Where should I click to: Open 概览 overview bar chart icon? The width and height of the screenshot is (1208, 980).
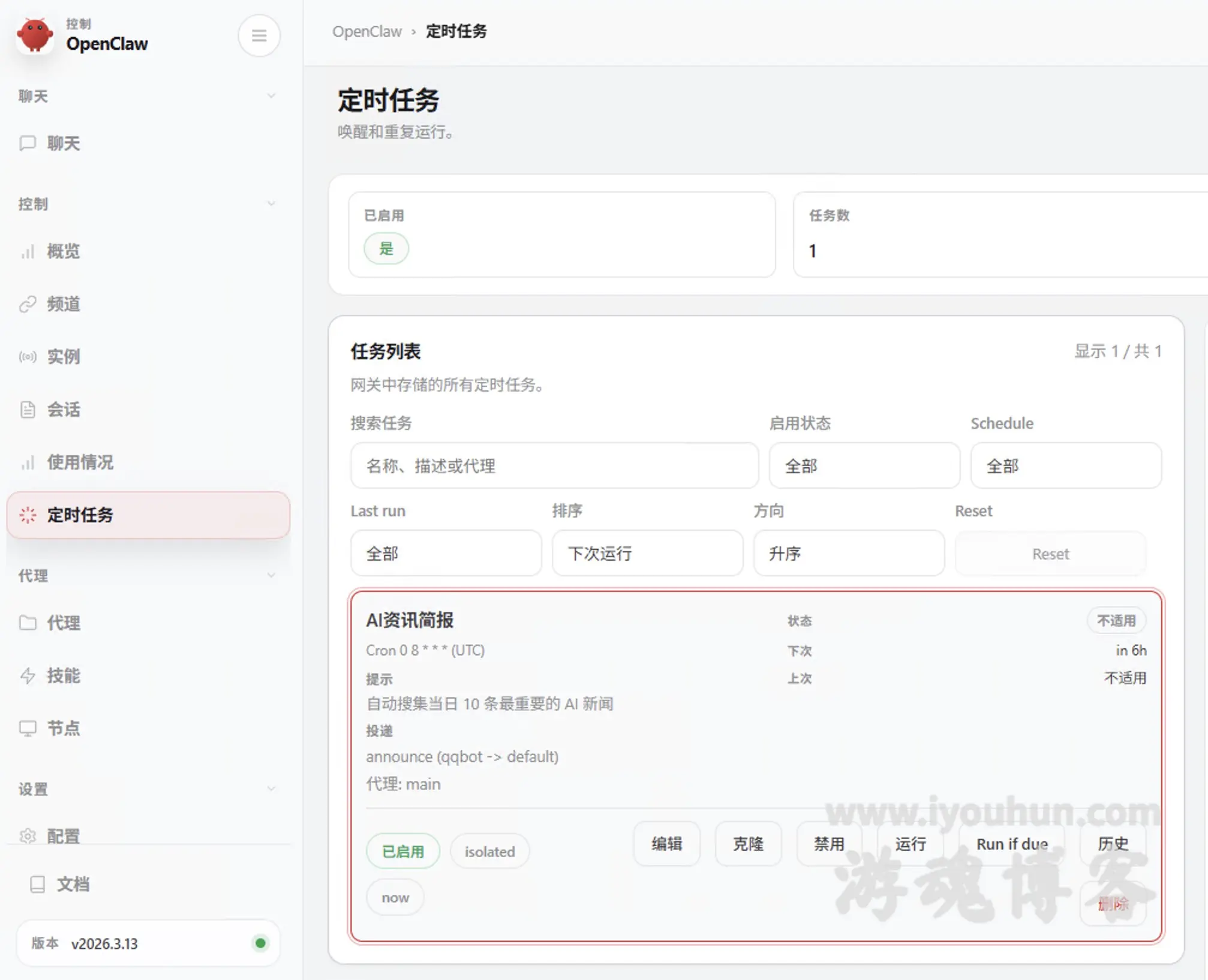(x=28, y=251)
